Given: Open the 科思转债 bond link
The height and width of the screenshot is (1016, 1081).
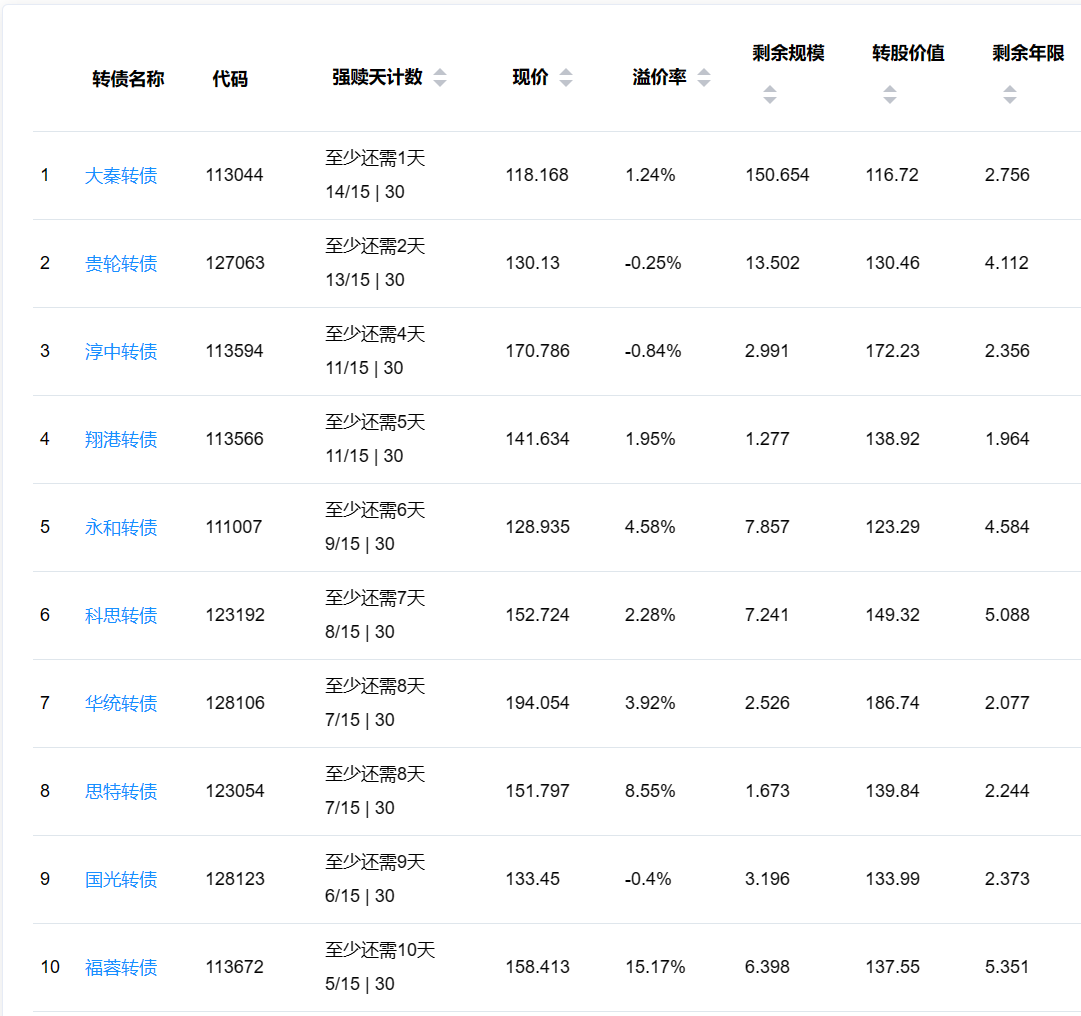Looking at the screenshot, I should (121, 616).
